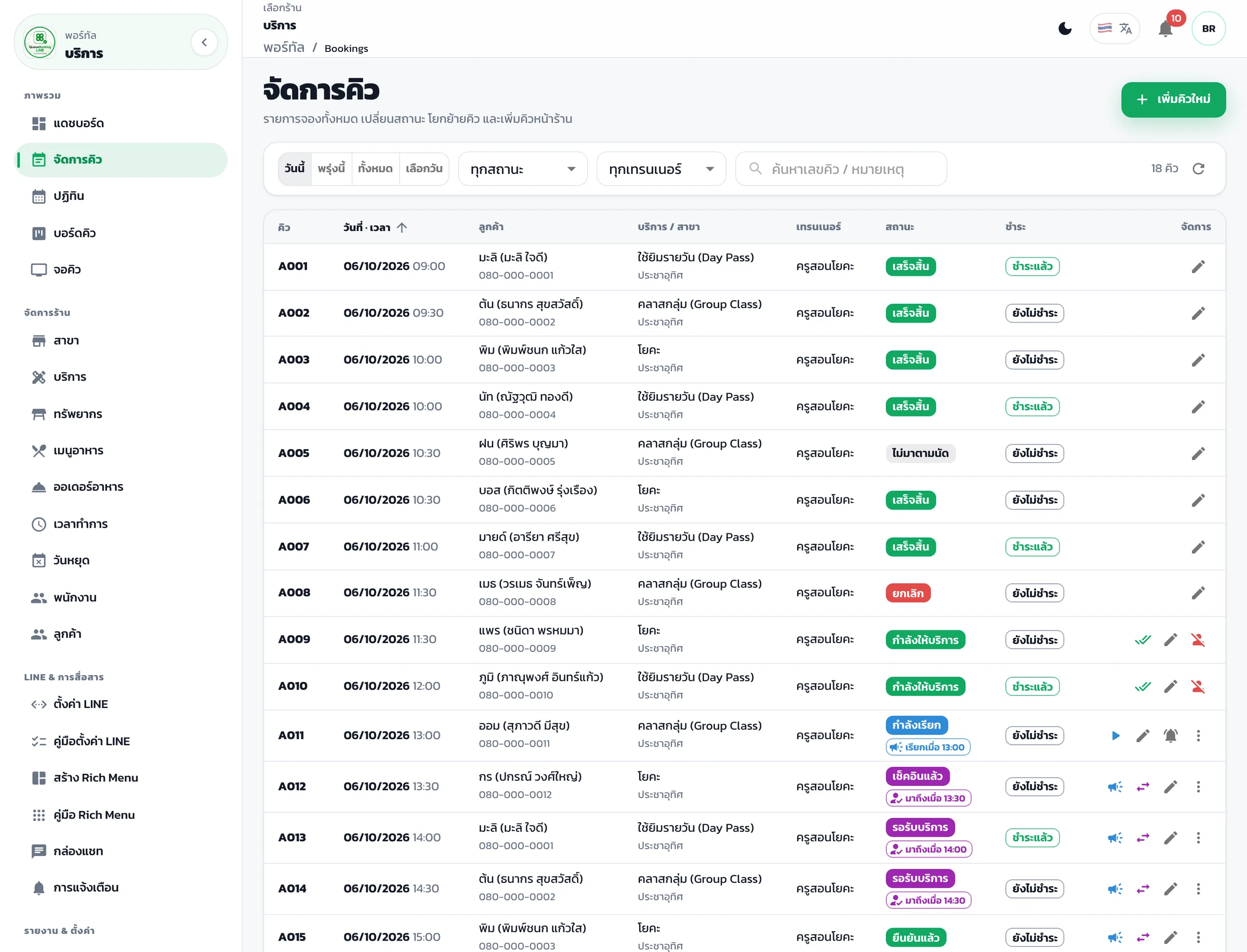Select the เลือกวัน date filter tab
Viewport: 1247px width, 952px height.
click(x=424, y=168)
